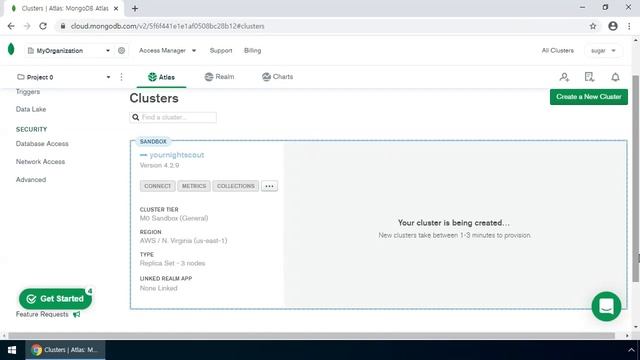The height and width of the screenshot is (360, 640).
Task: Click Version 4.2.9 text
Action: (x=159, y=165)
